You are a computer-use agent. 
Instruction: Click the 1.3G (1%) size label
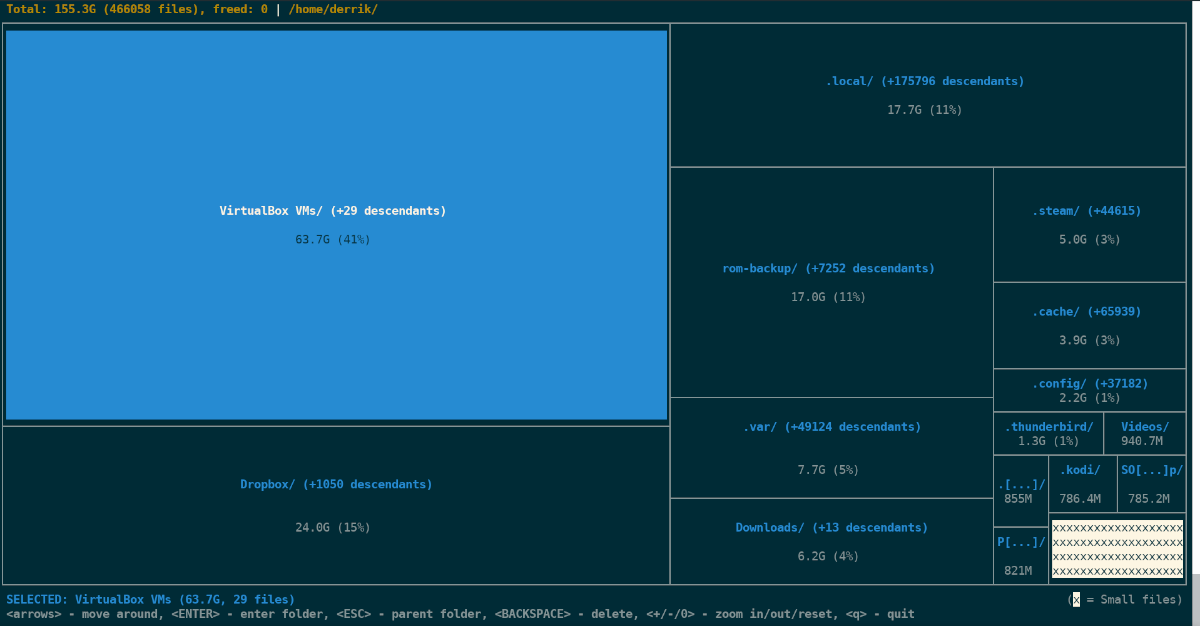click(1049, 441)
